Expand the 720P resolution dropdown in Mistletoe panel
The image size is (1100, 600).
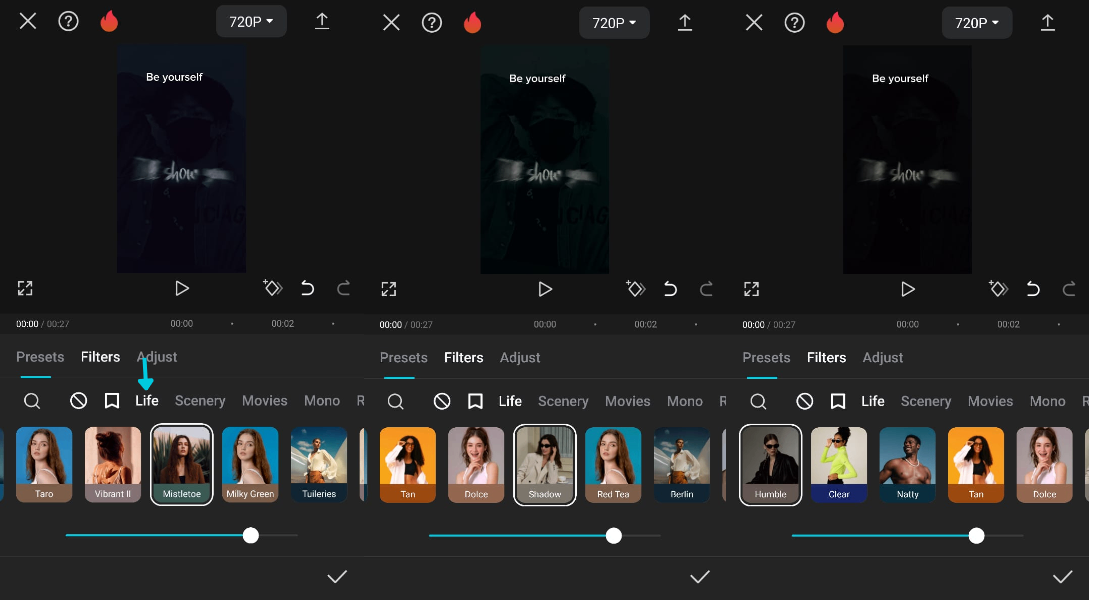[x=251, y=22]
